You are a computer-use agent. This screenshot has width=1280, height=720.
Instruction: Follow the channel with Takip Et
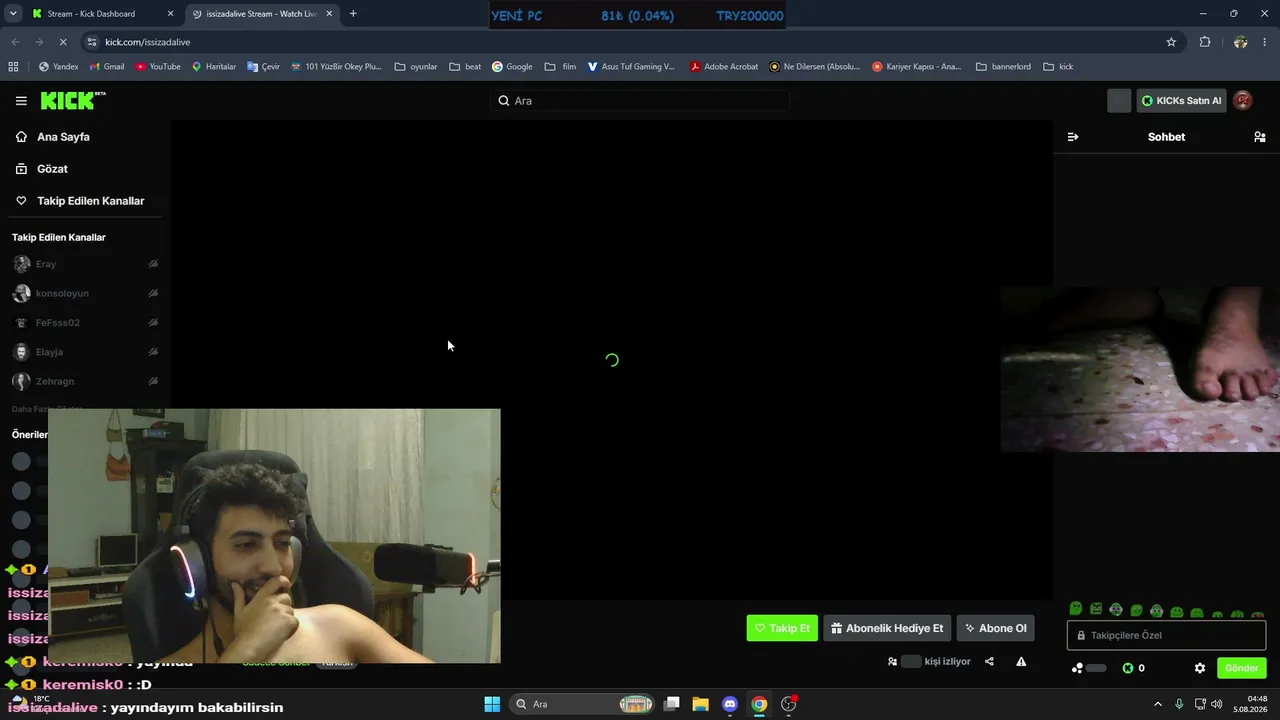coord(782,628)
